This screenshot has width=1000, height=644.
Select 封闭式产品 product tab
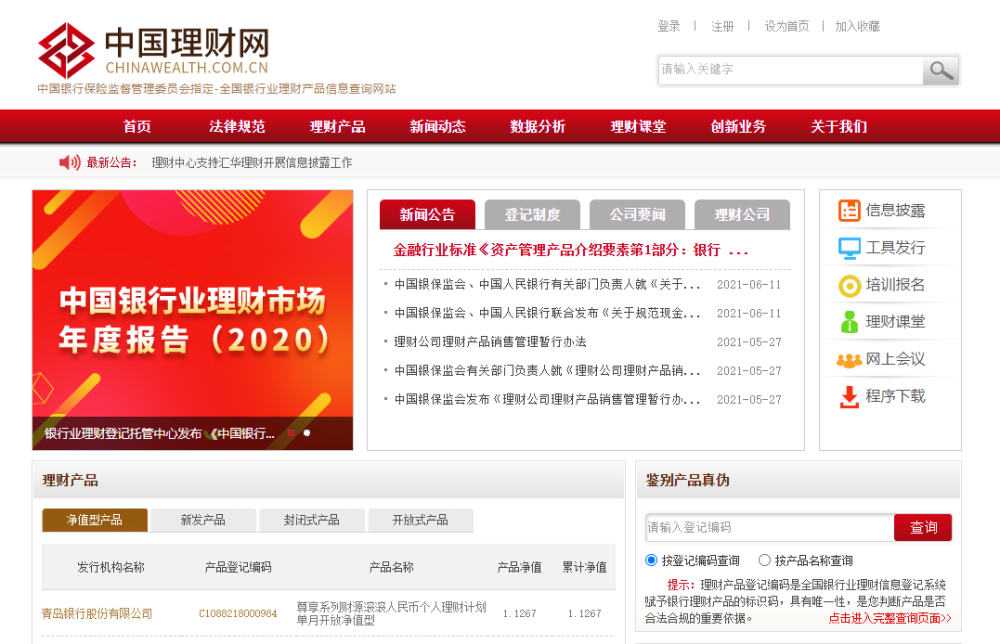click(x=312, y=520)
